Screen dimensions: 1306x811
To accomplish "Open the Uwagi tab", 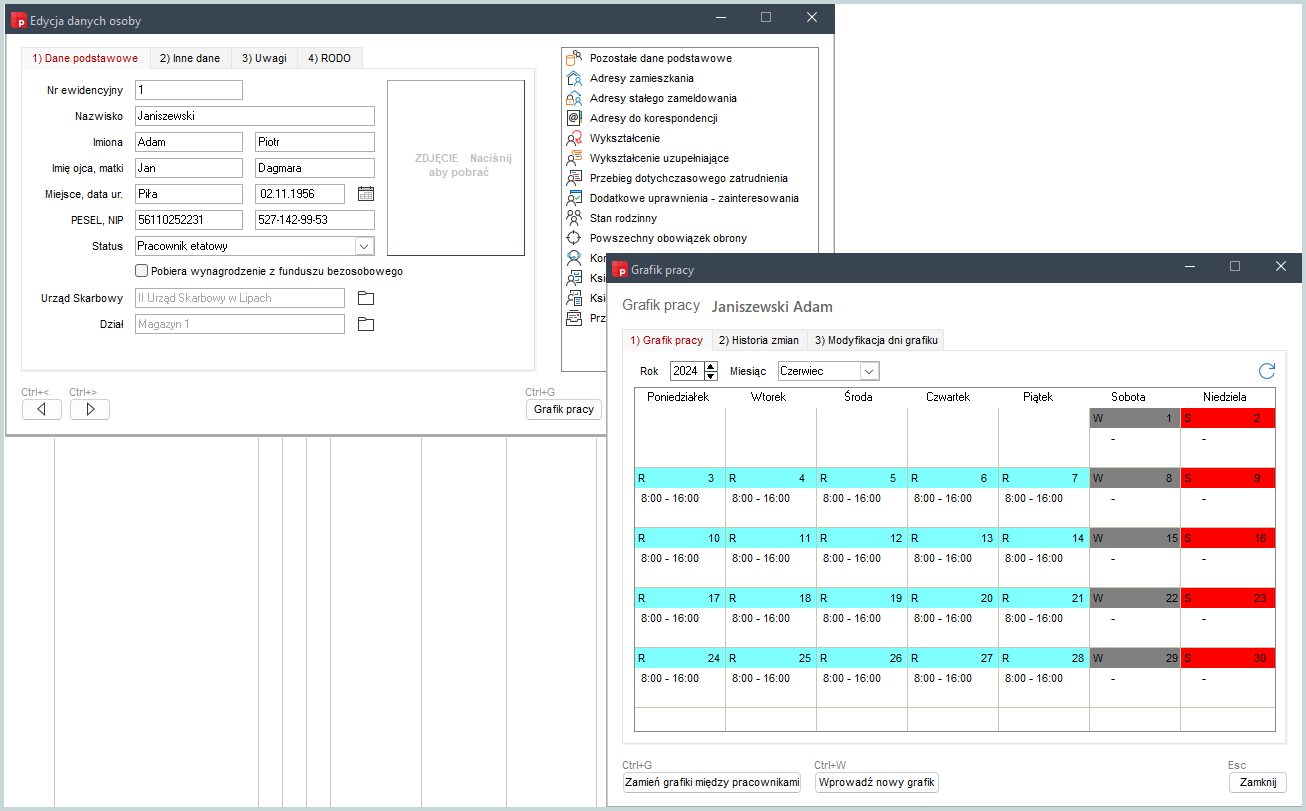I will click(x=264, y=58).
